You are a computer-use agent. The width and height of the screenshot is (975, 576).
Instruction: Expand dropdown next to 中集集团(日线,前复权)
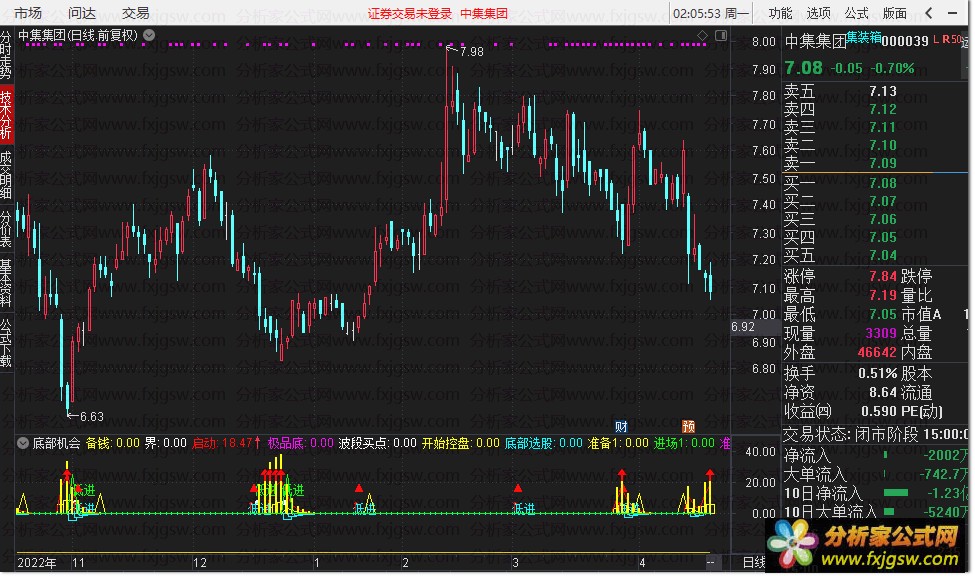[x=149, y=35]
